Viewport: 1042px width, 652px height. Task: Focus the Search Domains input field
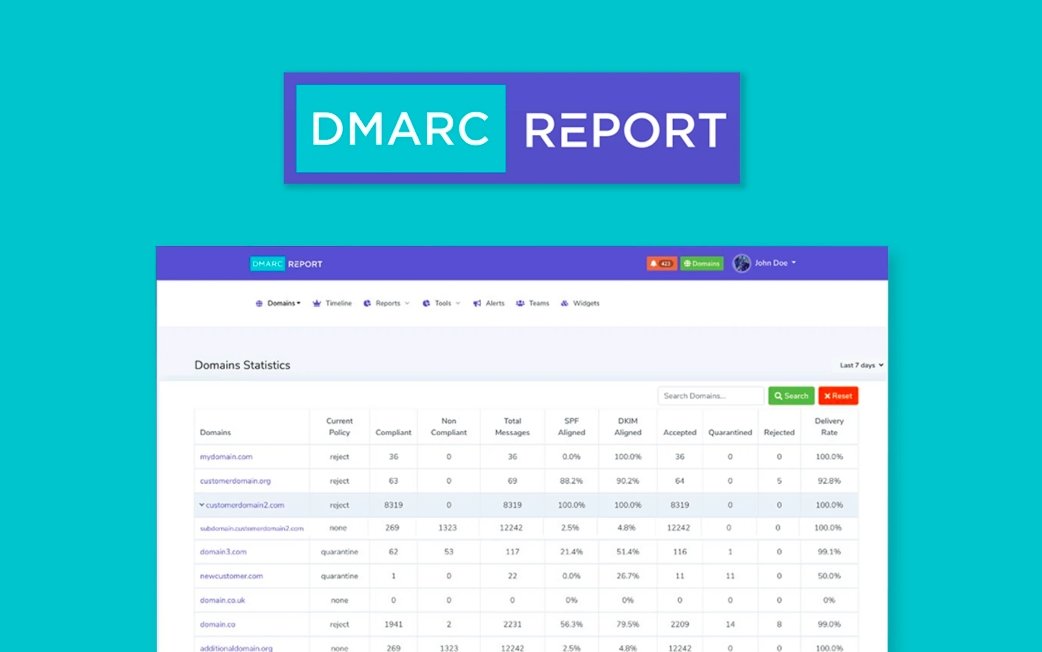(x=710, y=396)
